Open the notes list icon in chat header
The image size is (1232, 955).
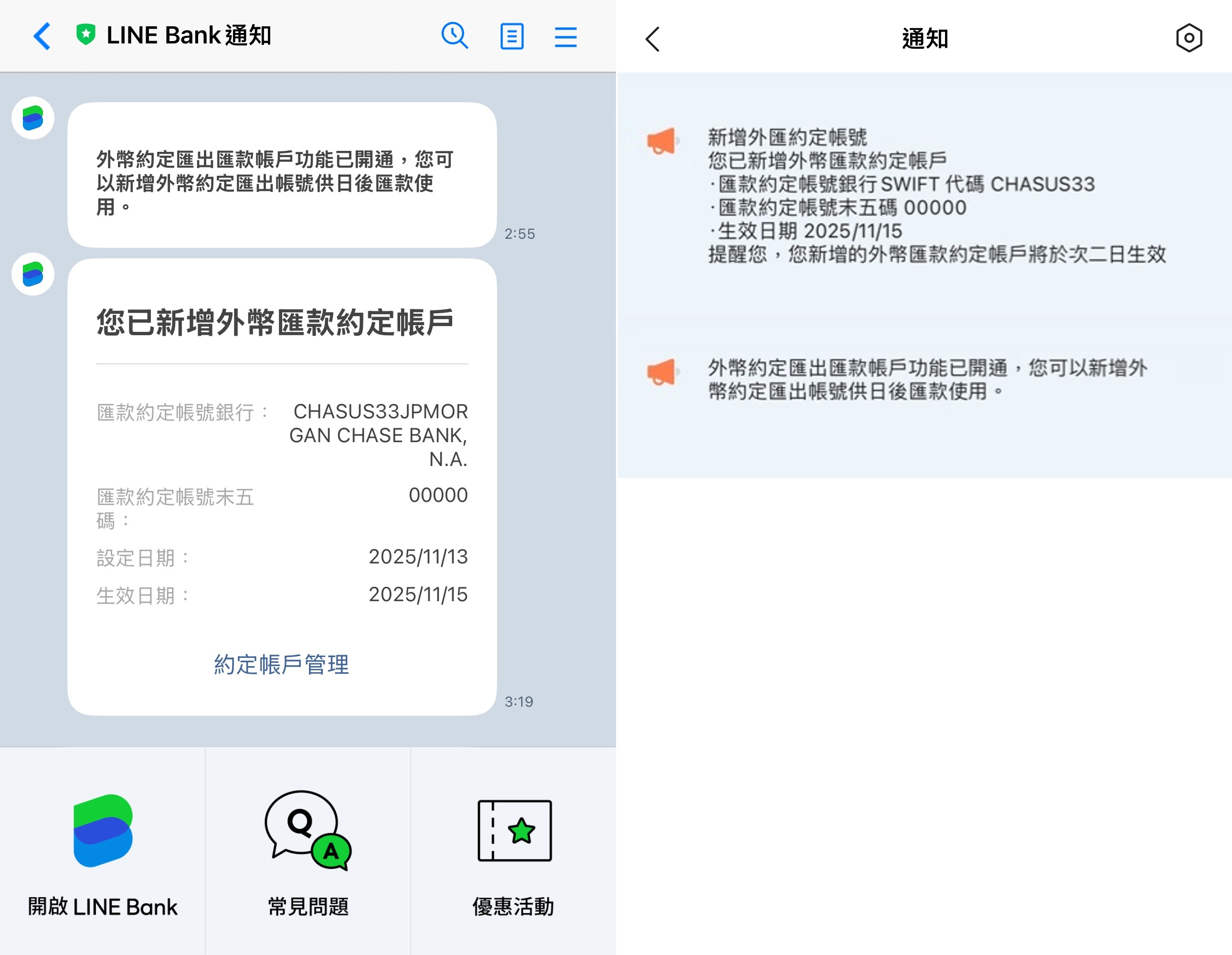(x=511, y=37)
